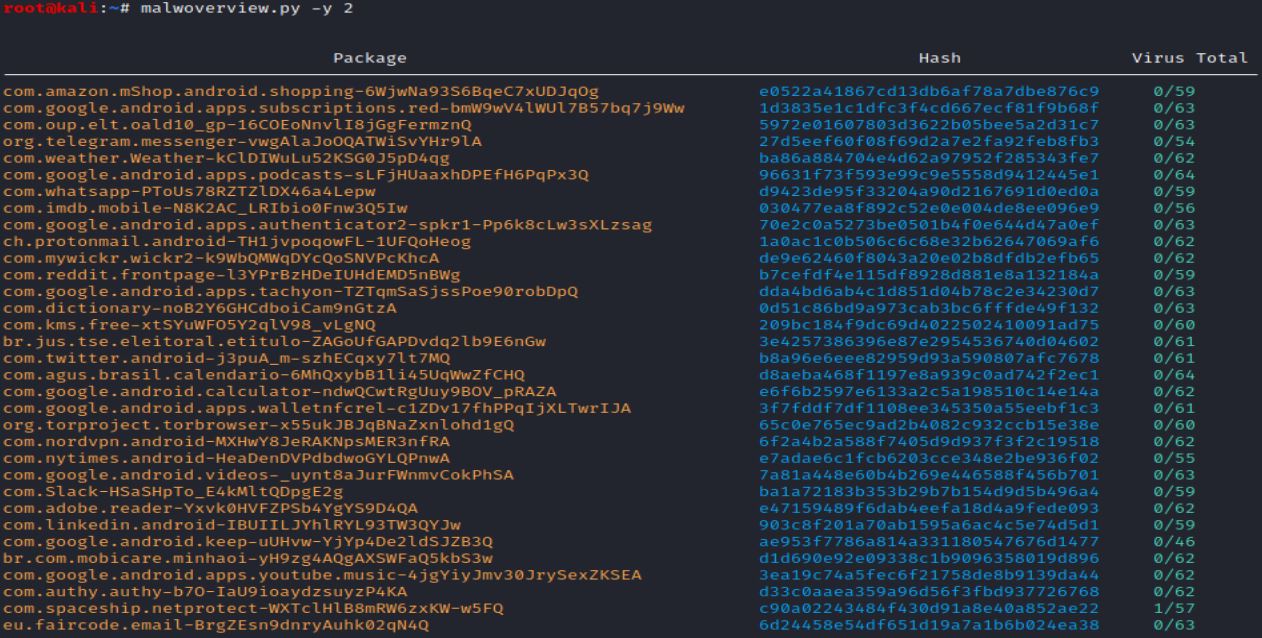This screenshot has width=1262, height=638.
Task: Click the 0/60 score for com.kms.free
Action: [x=1174, y=324]
